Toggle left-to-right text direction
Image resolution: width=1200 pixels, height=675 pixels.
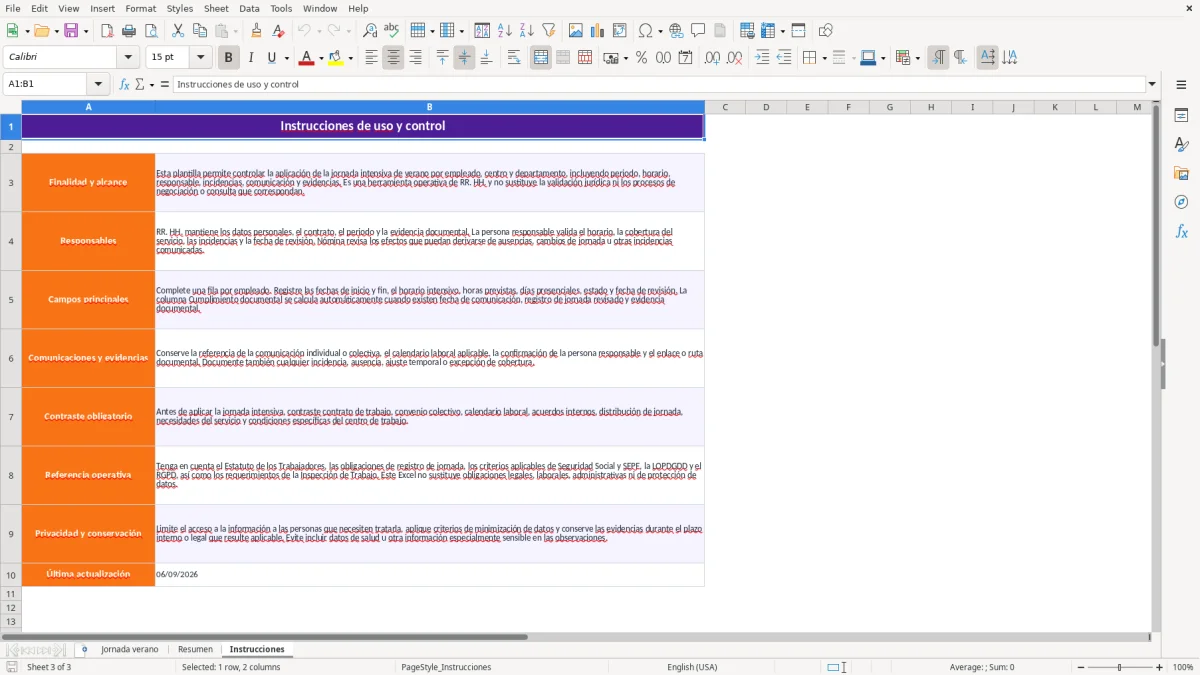[938, 58]
